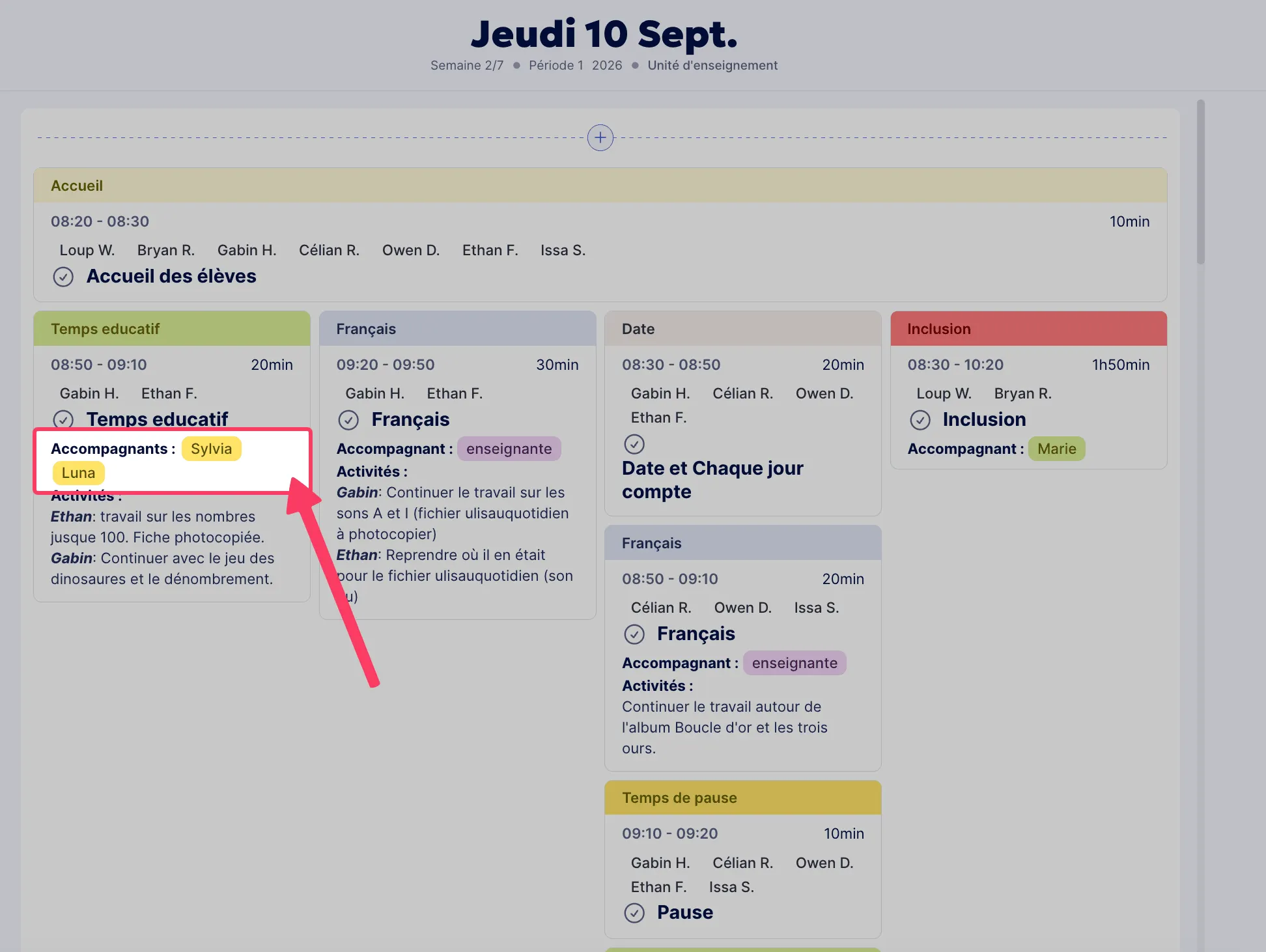Click the Date et Chaque jour compte title
This screenshot has height=952, width=1266.
(x=712, y=480)
